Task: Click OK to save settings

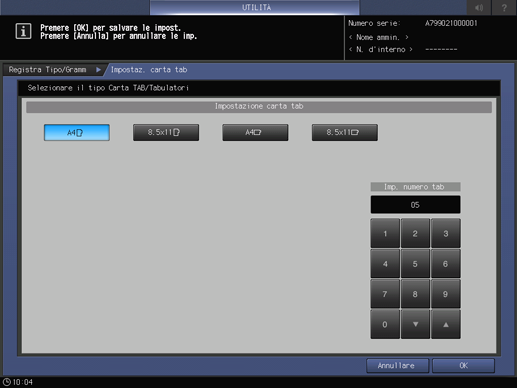Action: 463,366
